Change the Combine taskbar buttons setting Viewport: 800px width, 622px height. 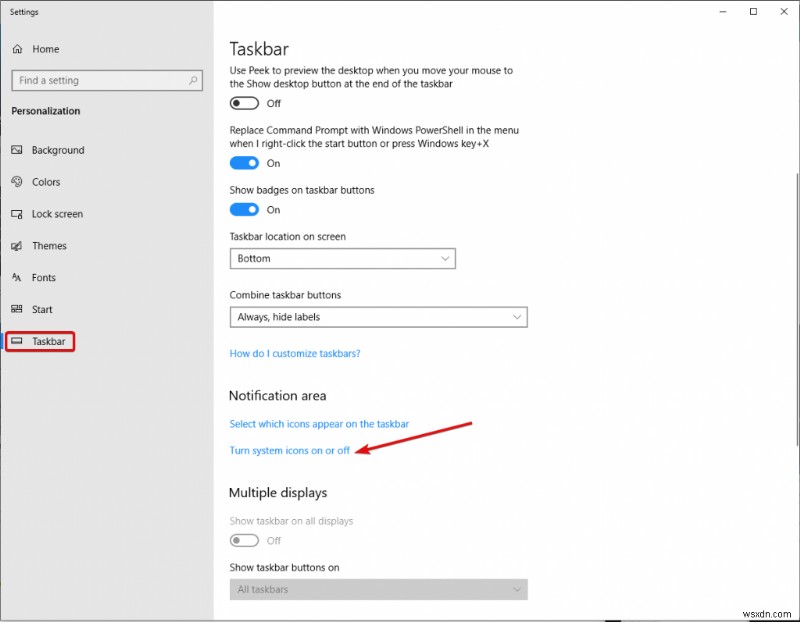378,317
